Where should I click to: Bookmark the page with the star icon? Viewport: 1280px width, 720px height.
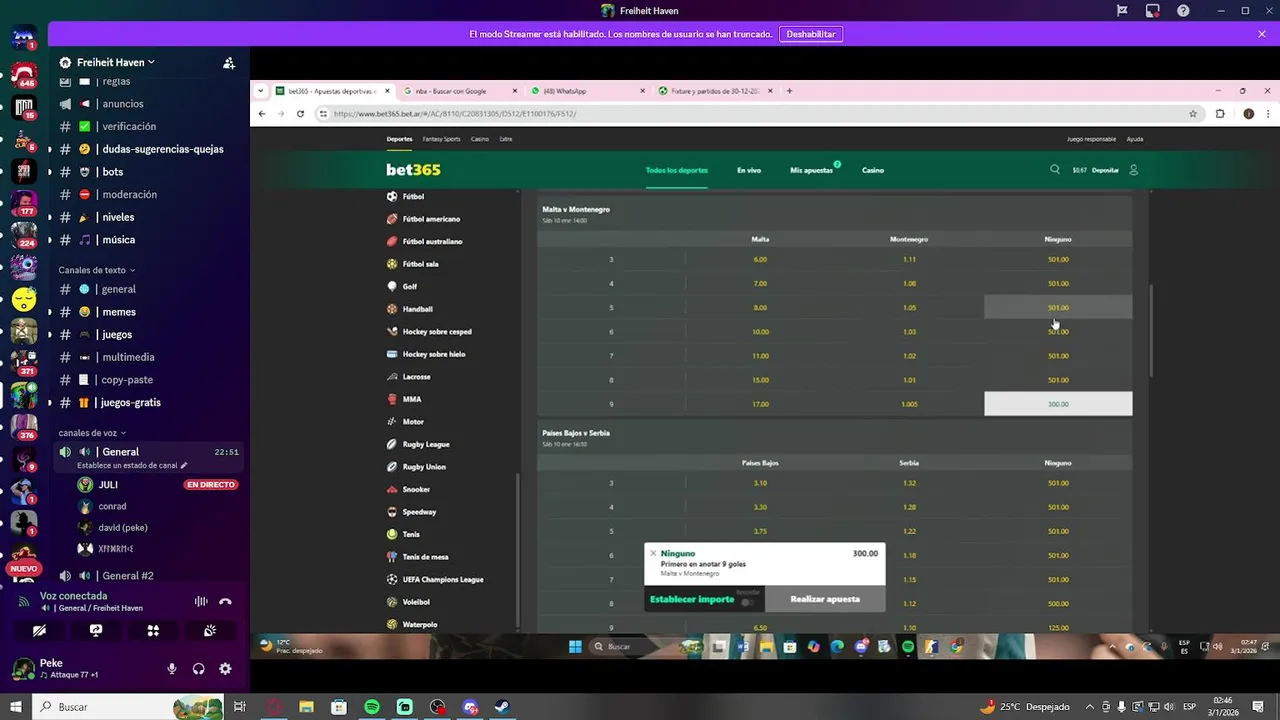(x=1193, y=114)
